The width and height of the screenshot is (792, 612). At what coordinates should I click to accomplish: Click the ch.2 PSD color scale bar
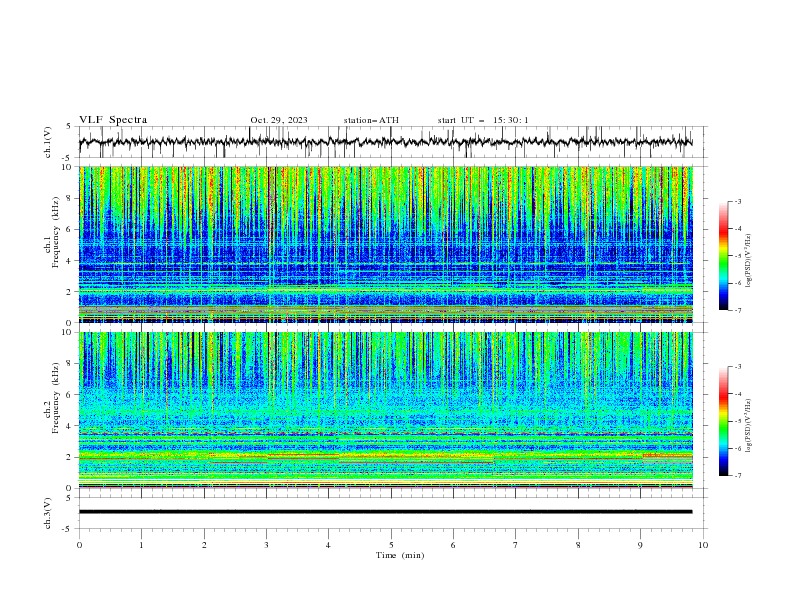coord(723,421)
